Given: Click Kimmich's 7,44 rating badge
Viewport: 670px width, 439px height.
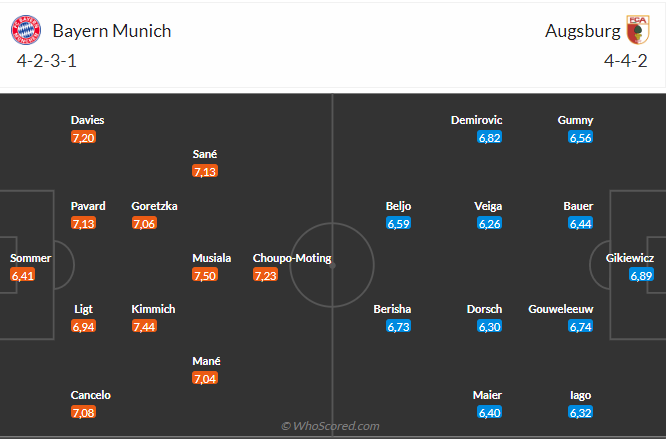Looking at the screenshot, I should coord(144,327).
